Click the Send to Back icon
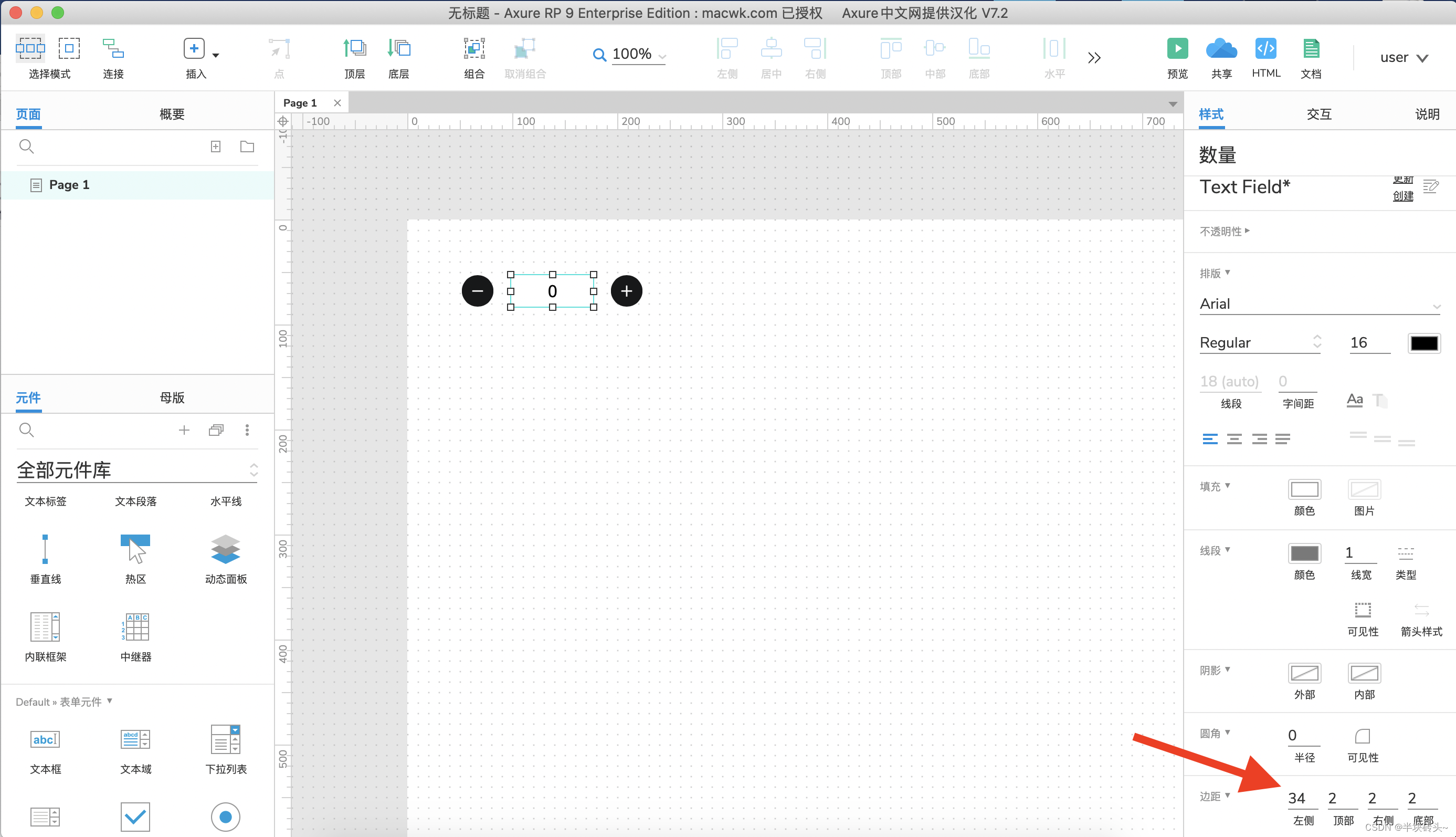The image size is (1456, 837). (399, 49)
